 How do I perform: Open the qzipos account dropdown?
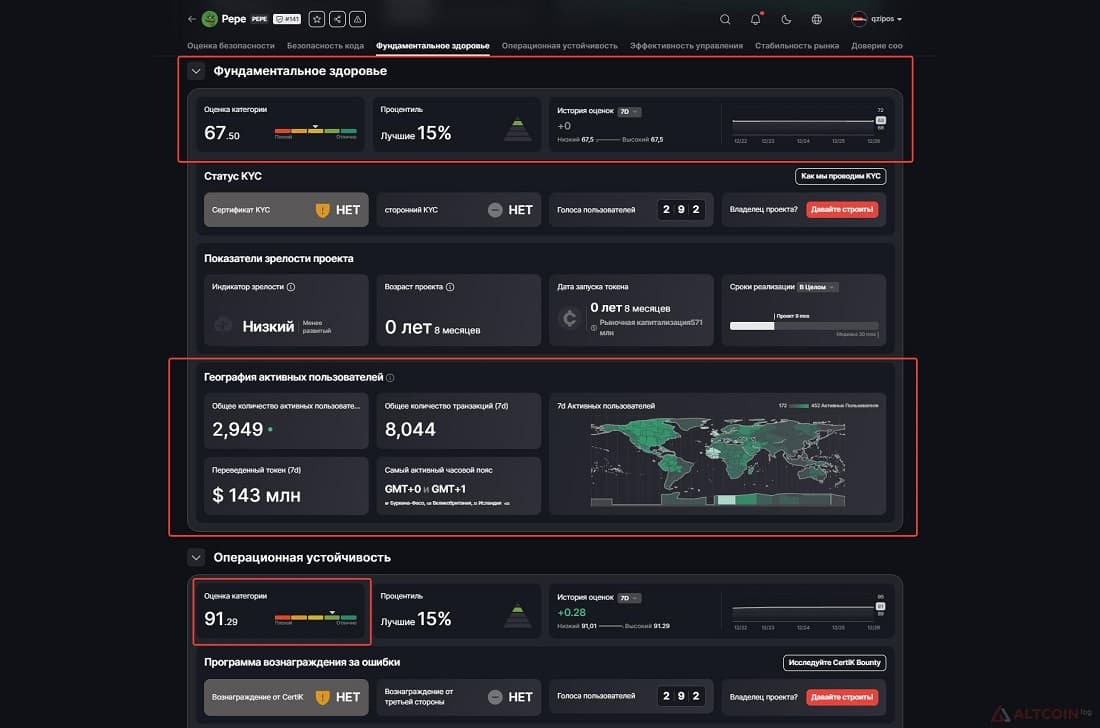[876, 19]
